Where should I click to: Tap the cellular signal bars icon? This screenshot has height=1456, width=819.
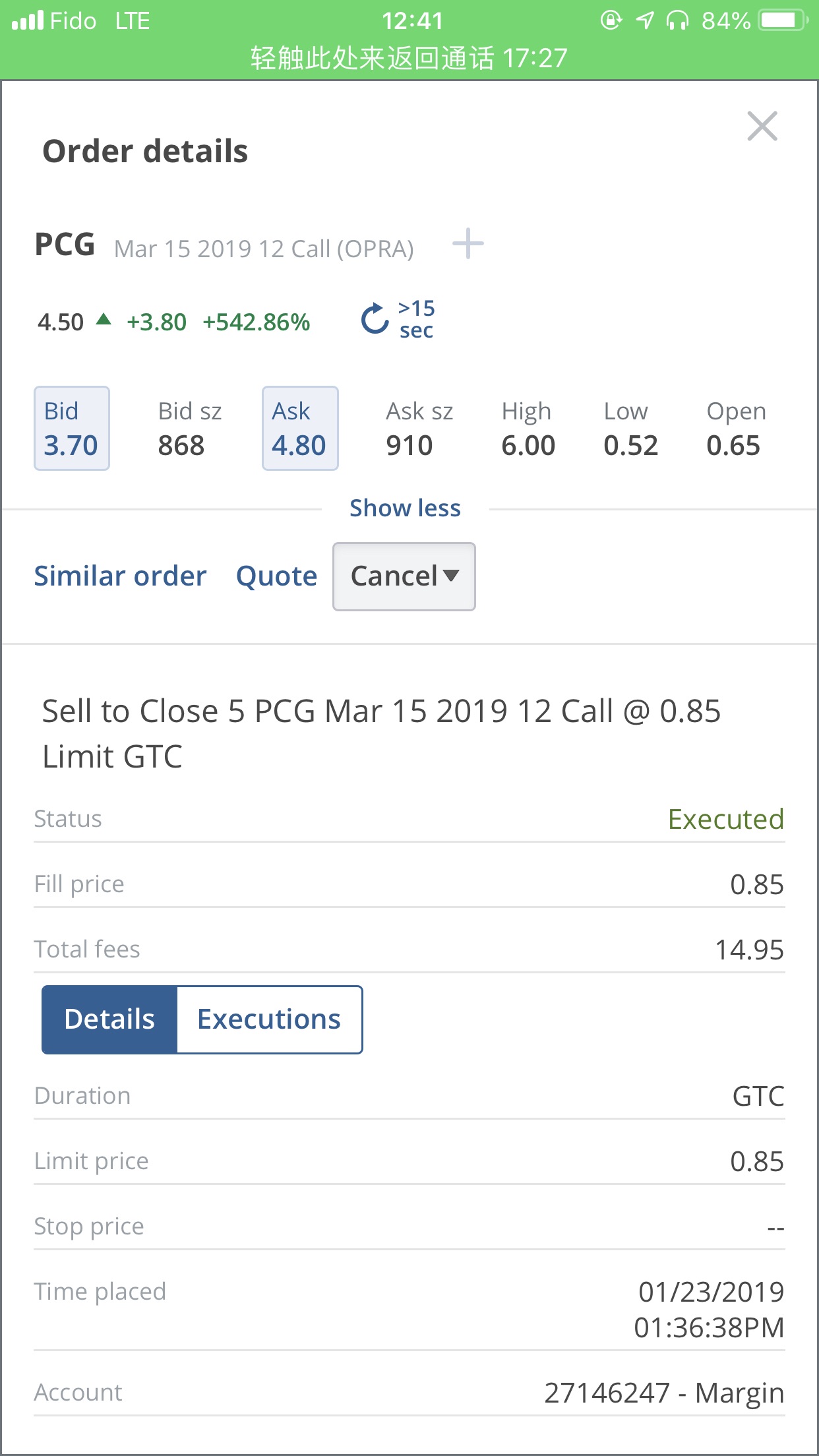coord(28,20)
